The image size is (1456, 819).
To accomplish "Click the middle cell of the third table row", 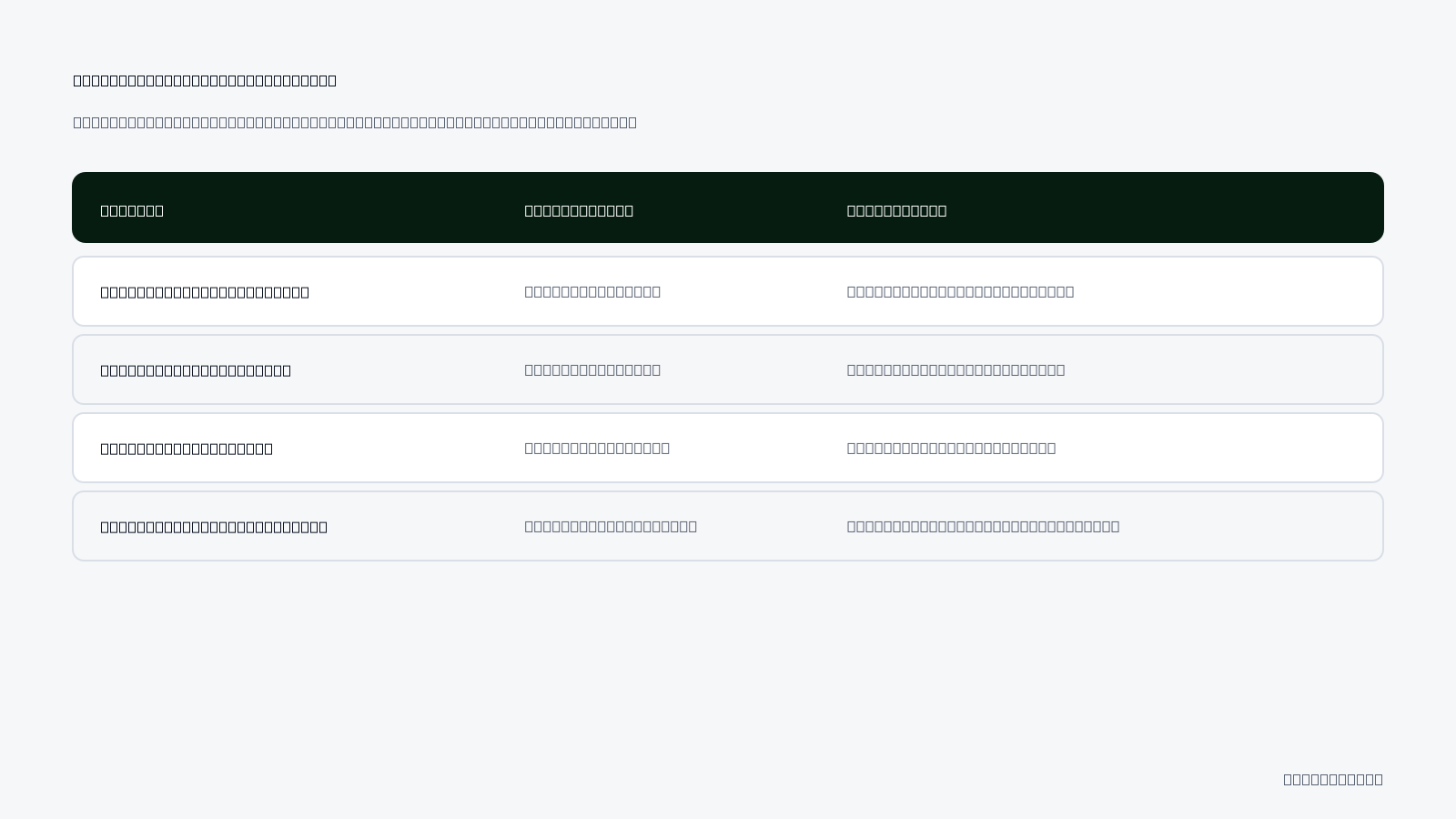I will [x=597, y=448].
